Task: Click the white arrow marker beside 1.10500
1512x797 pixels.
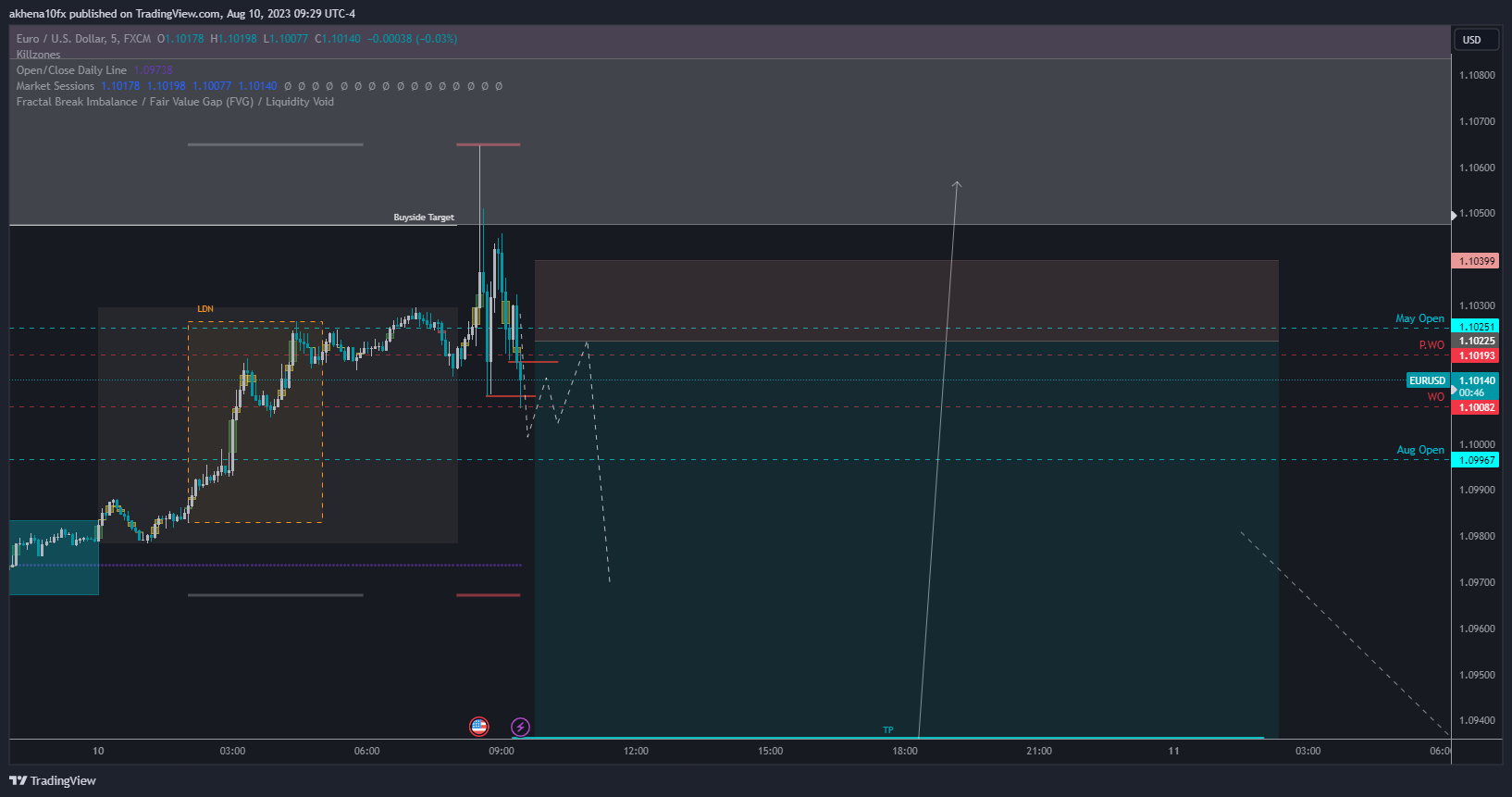Action: (1454, 214)
